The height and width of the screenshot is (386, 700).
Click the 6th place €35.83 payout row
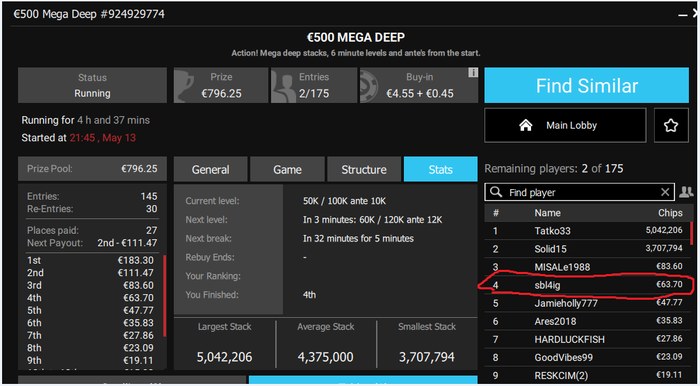90,323
